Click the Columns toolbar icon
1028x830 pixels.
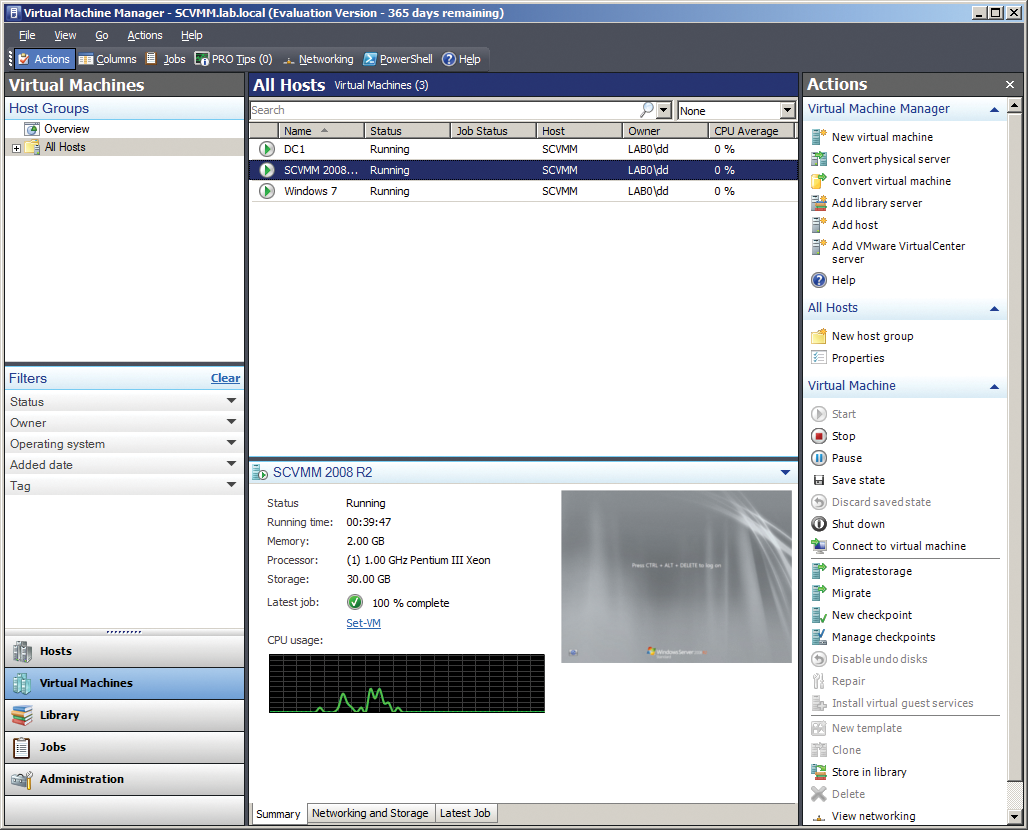pos(107,59)
